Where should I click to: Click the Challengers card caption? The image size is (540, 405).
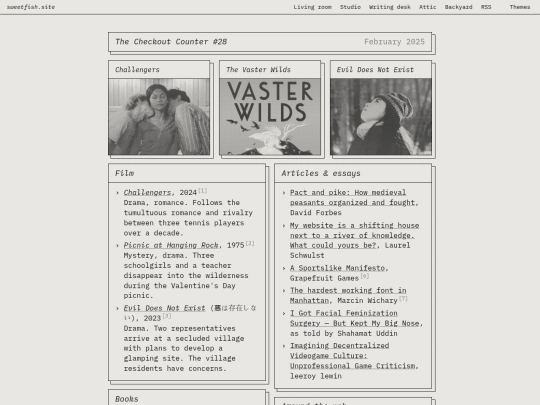point(137,70)
